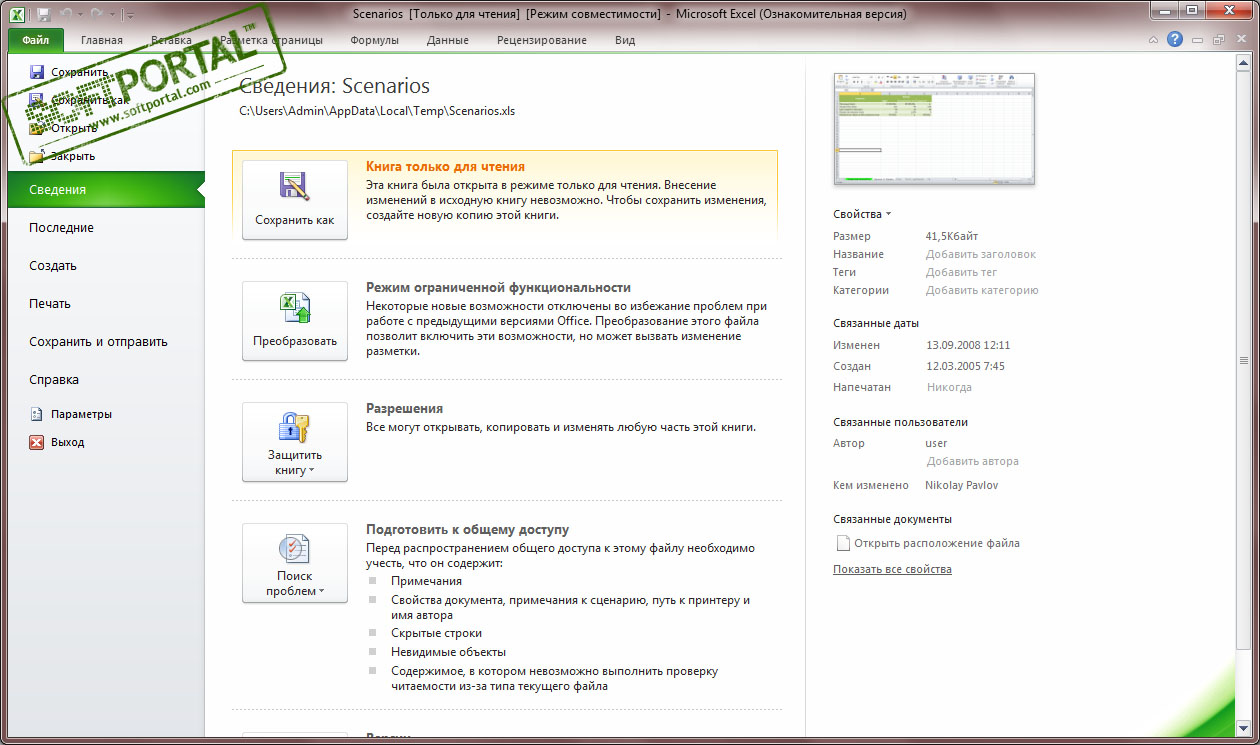This screenshot has width=1260, height=745.
Task: Click the author name 'user'
Action: point(936,443)
